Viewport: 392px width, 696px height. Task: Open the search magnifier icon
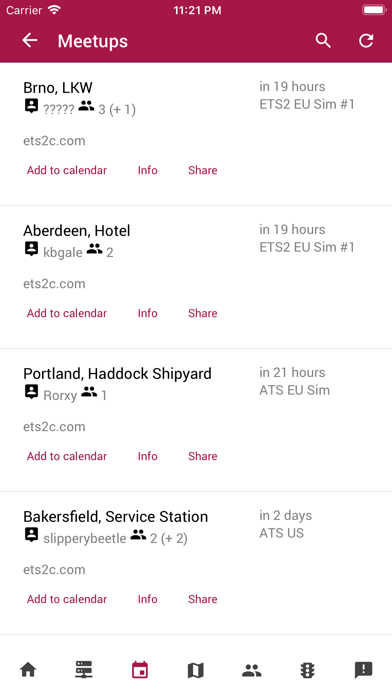point(323,40)
